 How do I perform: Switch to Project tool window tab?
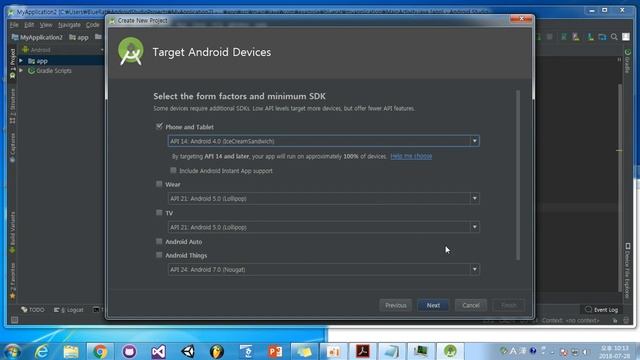click(x=12, y=63)
